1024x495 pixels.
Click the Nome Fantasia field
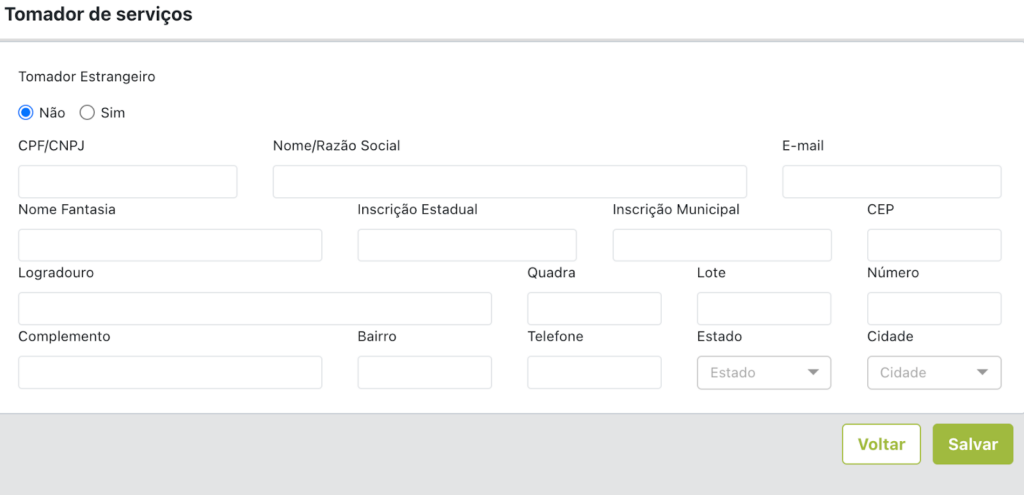click(x=170, y=245)
